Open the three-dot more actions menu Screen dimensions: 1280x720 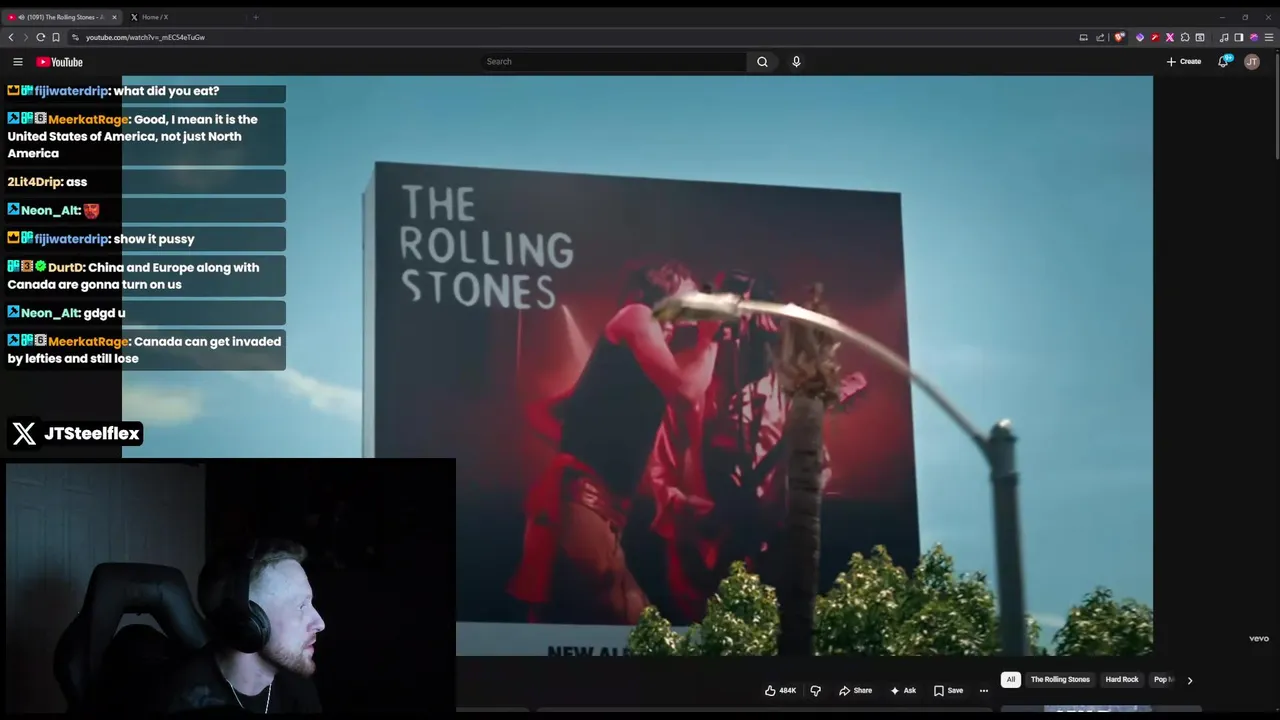[x=984, y=690]
